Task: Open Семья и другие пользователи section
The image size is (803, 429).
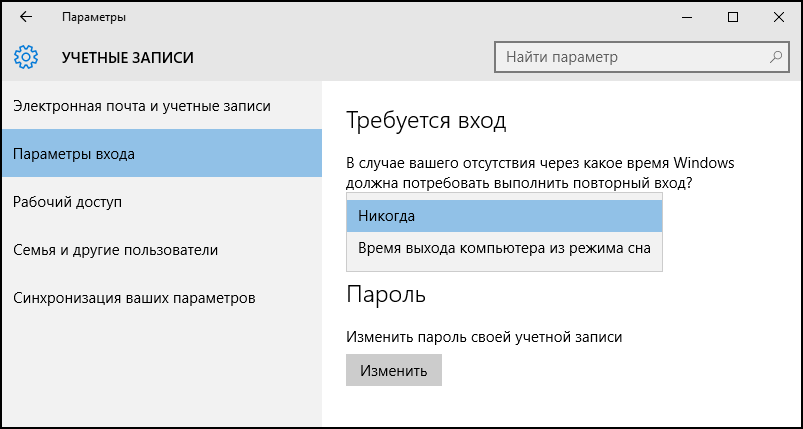Action: (x=162, y=250)
